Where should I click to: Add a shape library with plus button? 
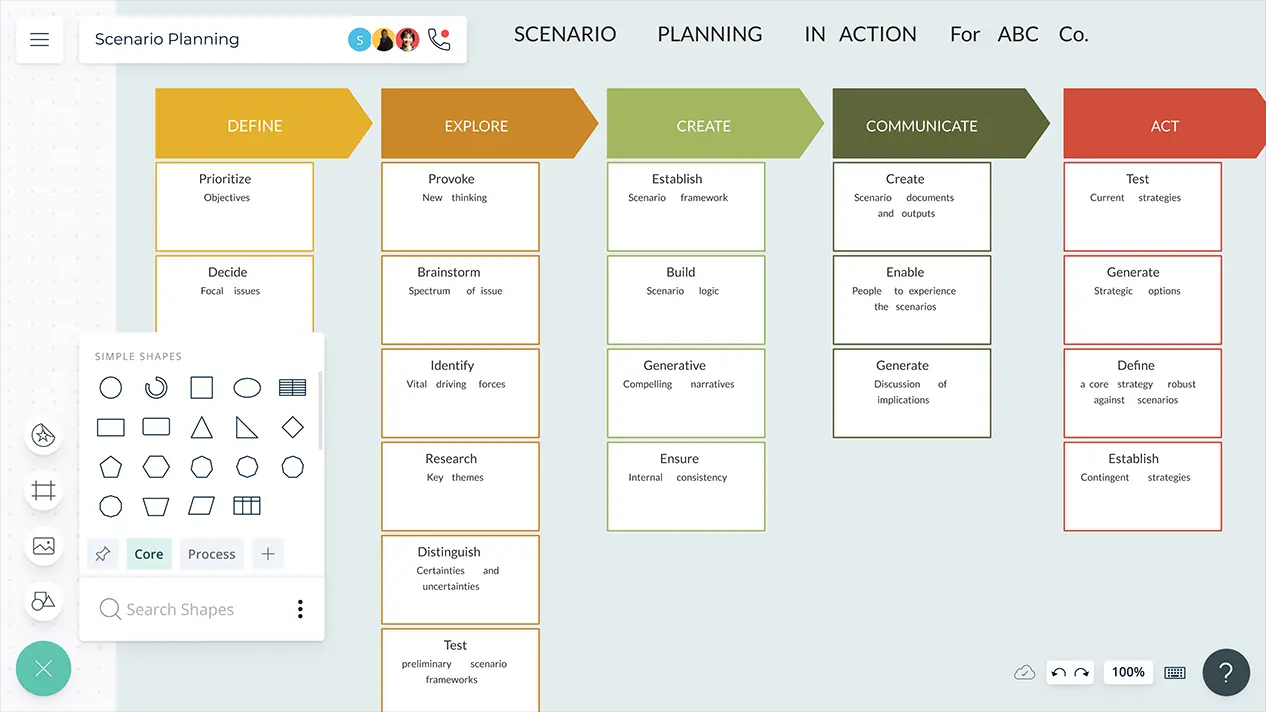pyautogui.click(x=267, y=554)
